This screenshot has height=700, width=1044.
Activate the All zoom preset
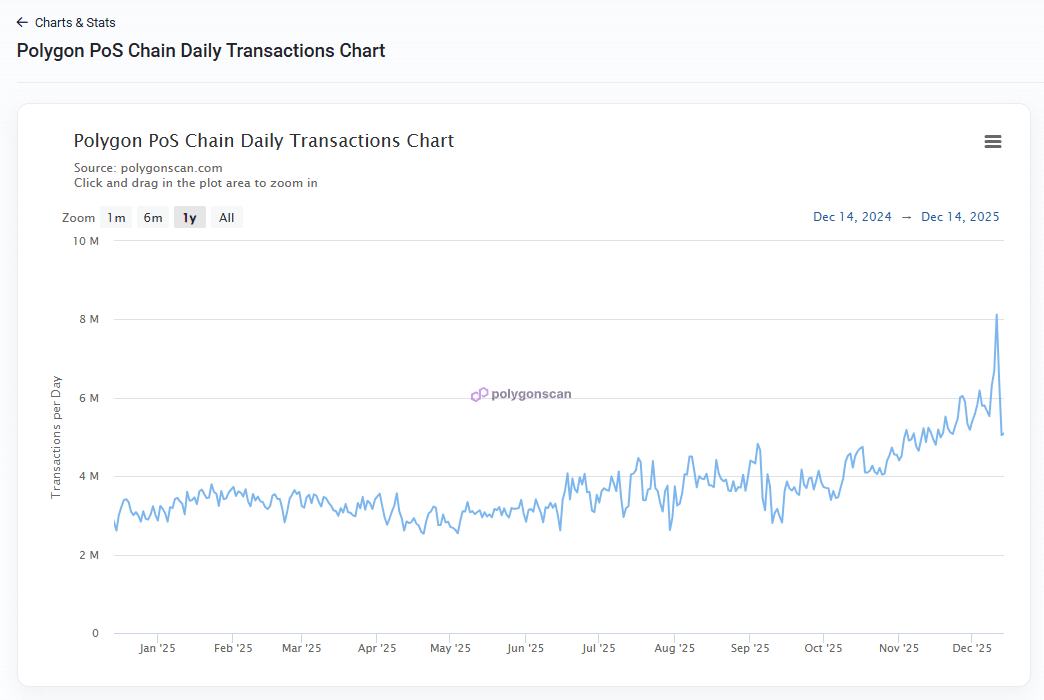click(x=226, y=216)
